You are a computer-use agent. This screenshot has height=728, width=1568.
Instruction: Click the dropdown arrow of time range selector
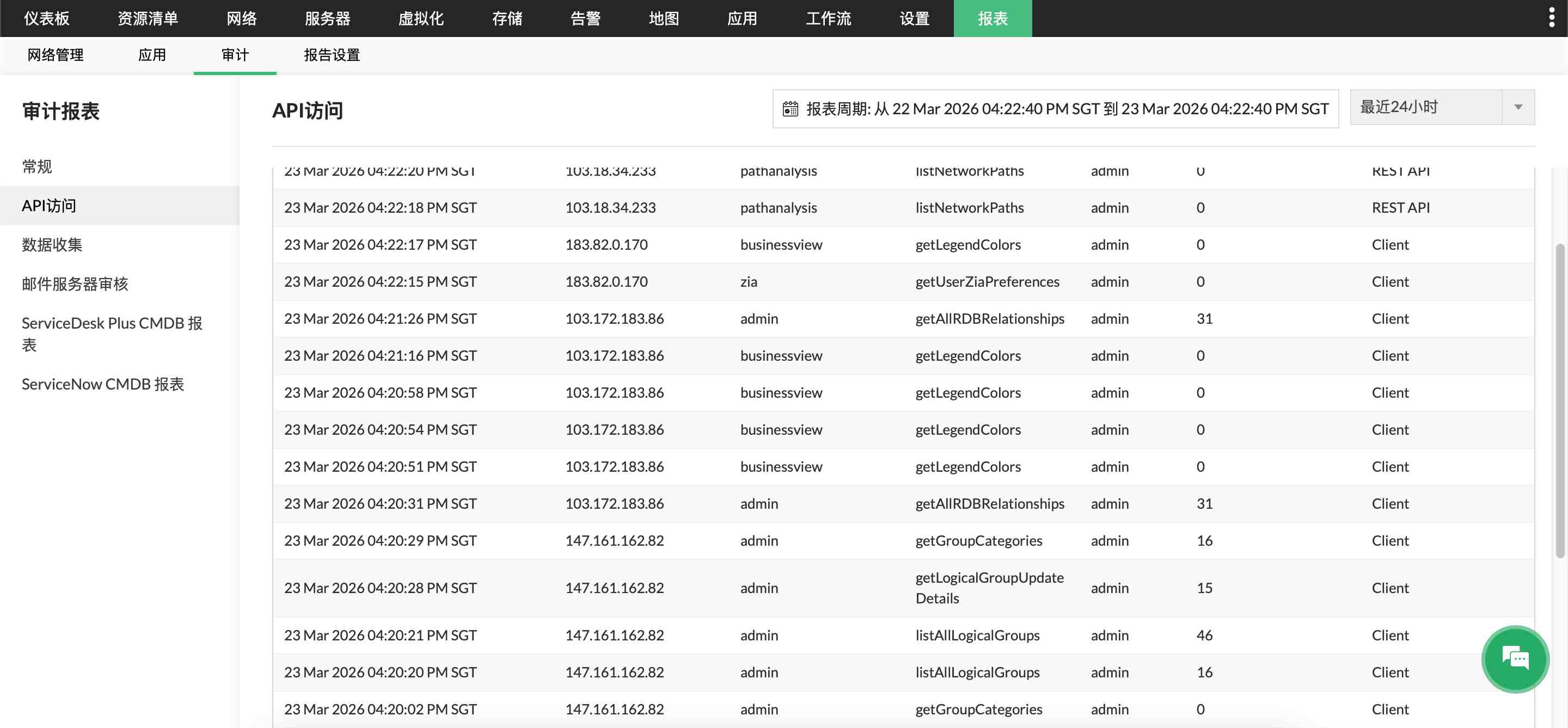coord(1518,107)
